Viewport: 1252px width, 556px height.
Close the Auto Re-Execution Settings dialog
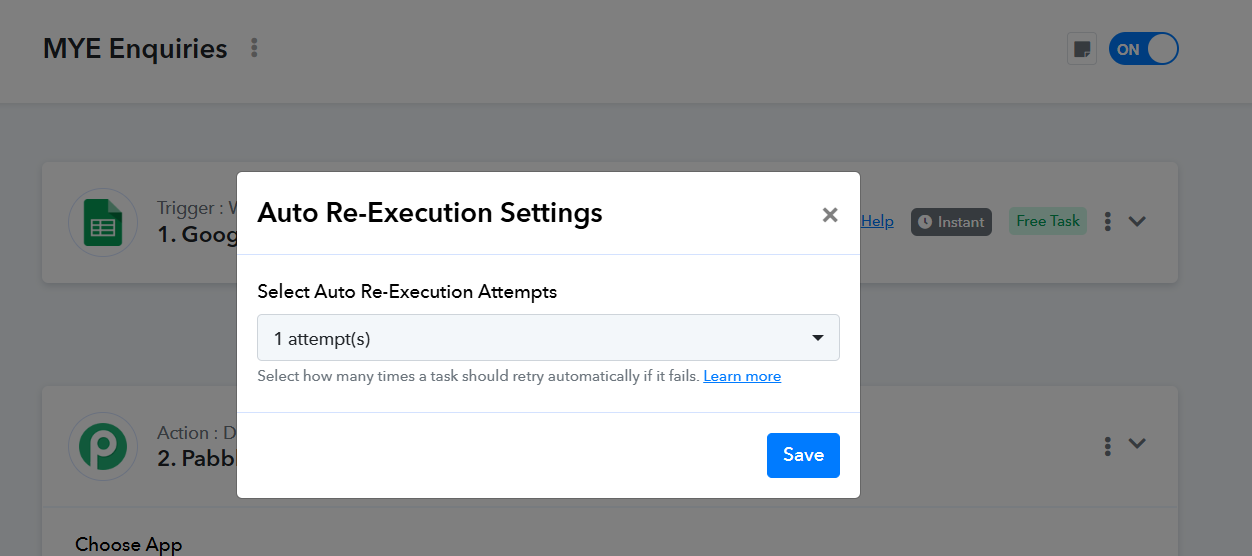pos(830,214)
